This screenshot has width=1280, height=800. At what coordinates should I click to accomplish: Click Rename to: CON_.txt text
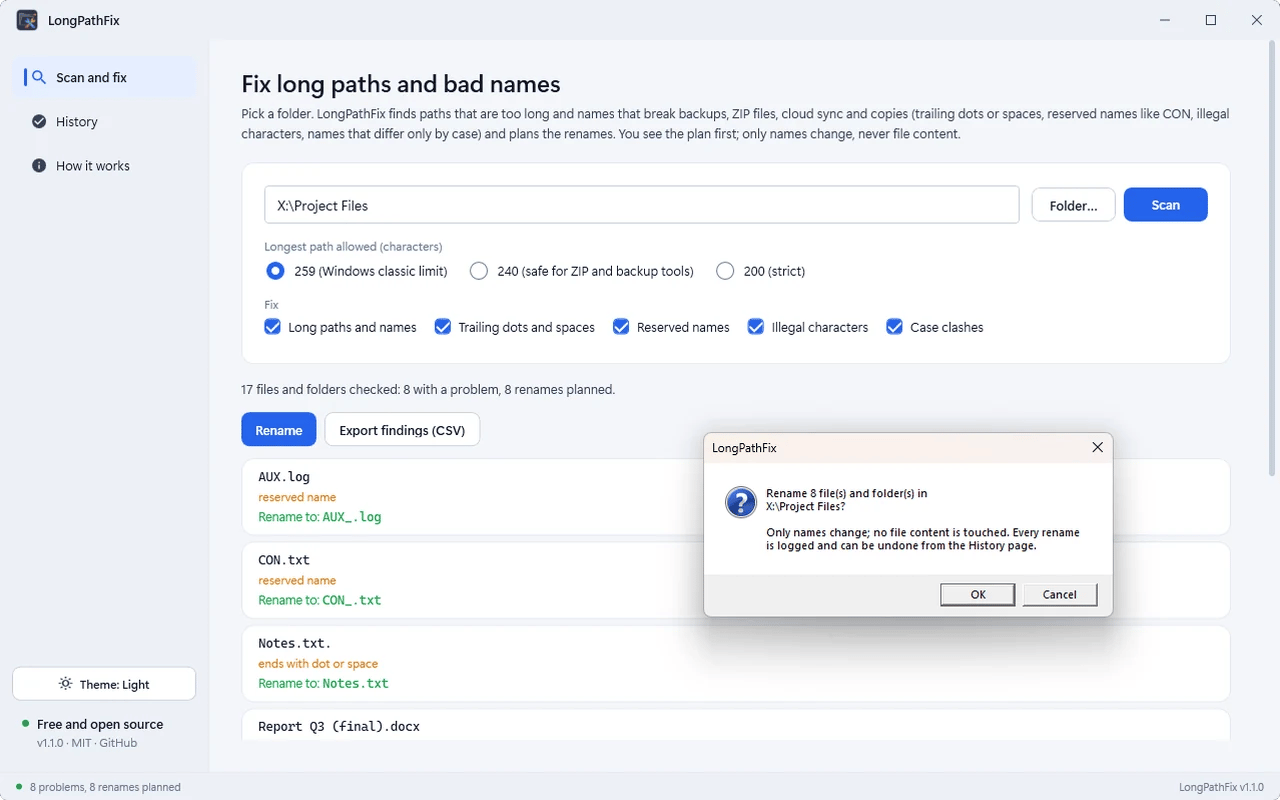tap(320, 600)
